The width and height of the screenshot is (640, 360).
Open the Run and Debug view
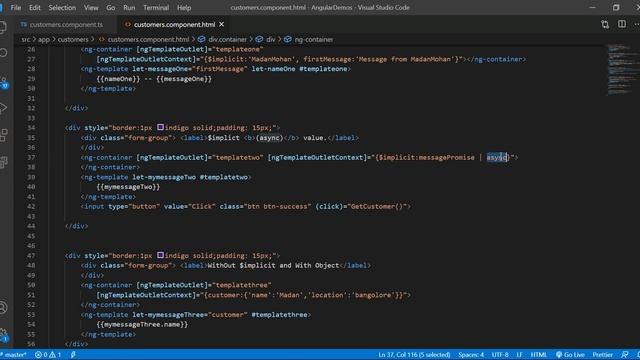point(3,108)
